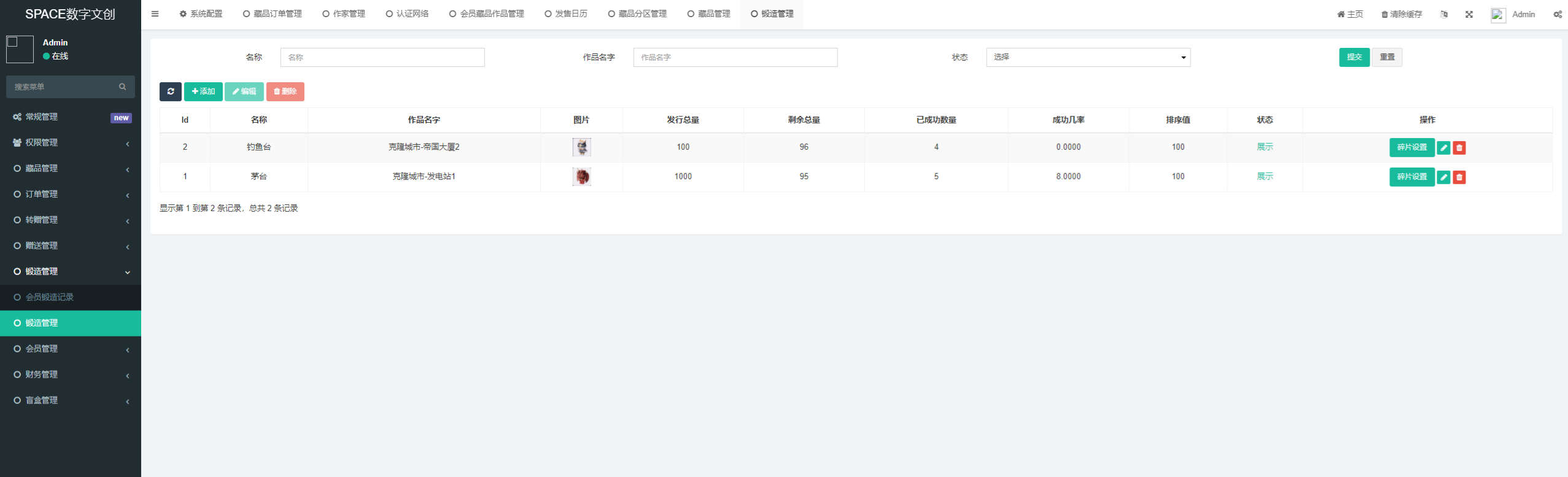Open the settings gears icon at top right
1568x477 pixels.
coord(1558,14)
